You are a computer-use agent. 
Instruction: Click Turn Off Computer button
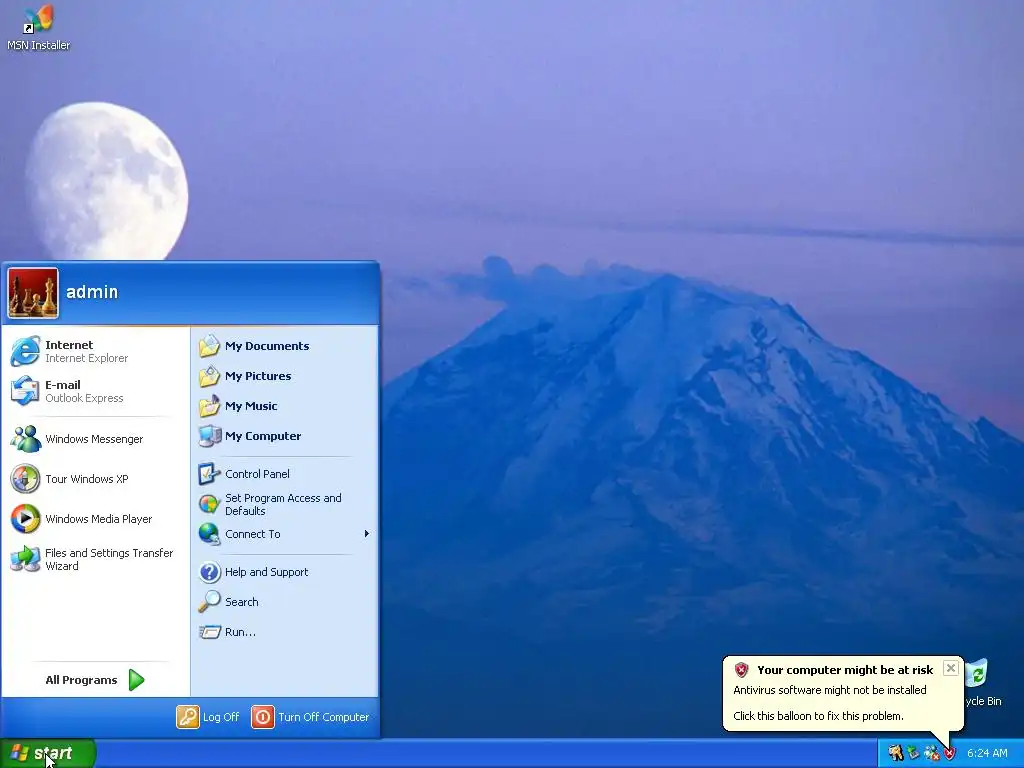pyautogui.click(x=310, y=717)
